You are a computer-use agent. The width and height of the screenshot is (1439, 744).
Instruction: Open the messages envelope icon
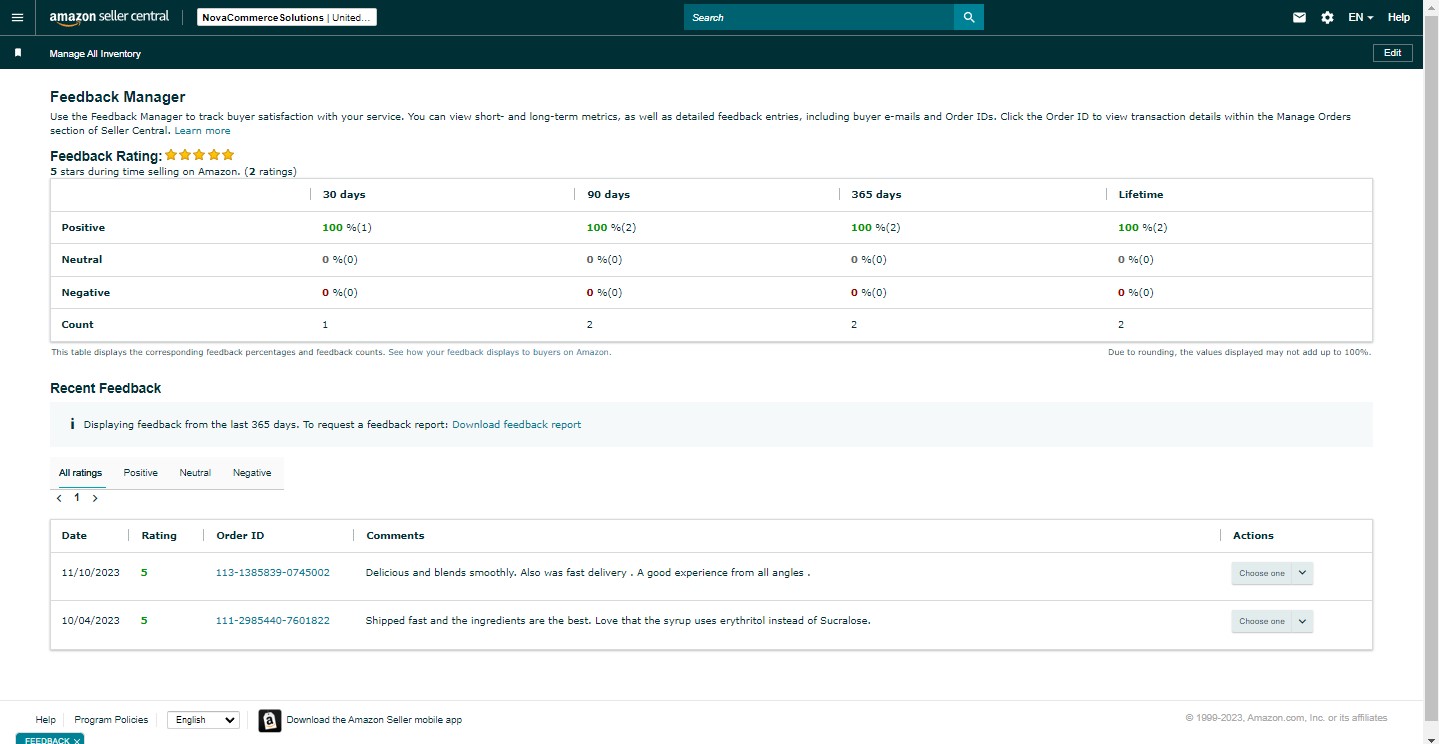tap(1299, 17)
